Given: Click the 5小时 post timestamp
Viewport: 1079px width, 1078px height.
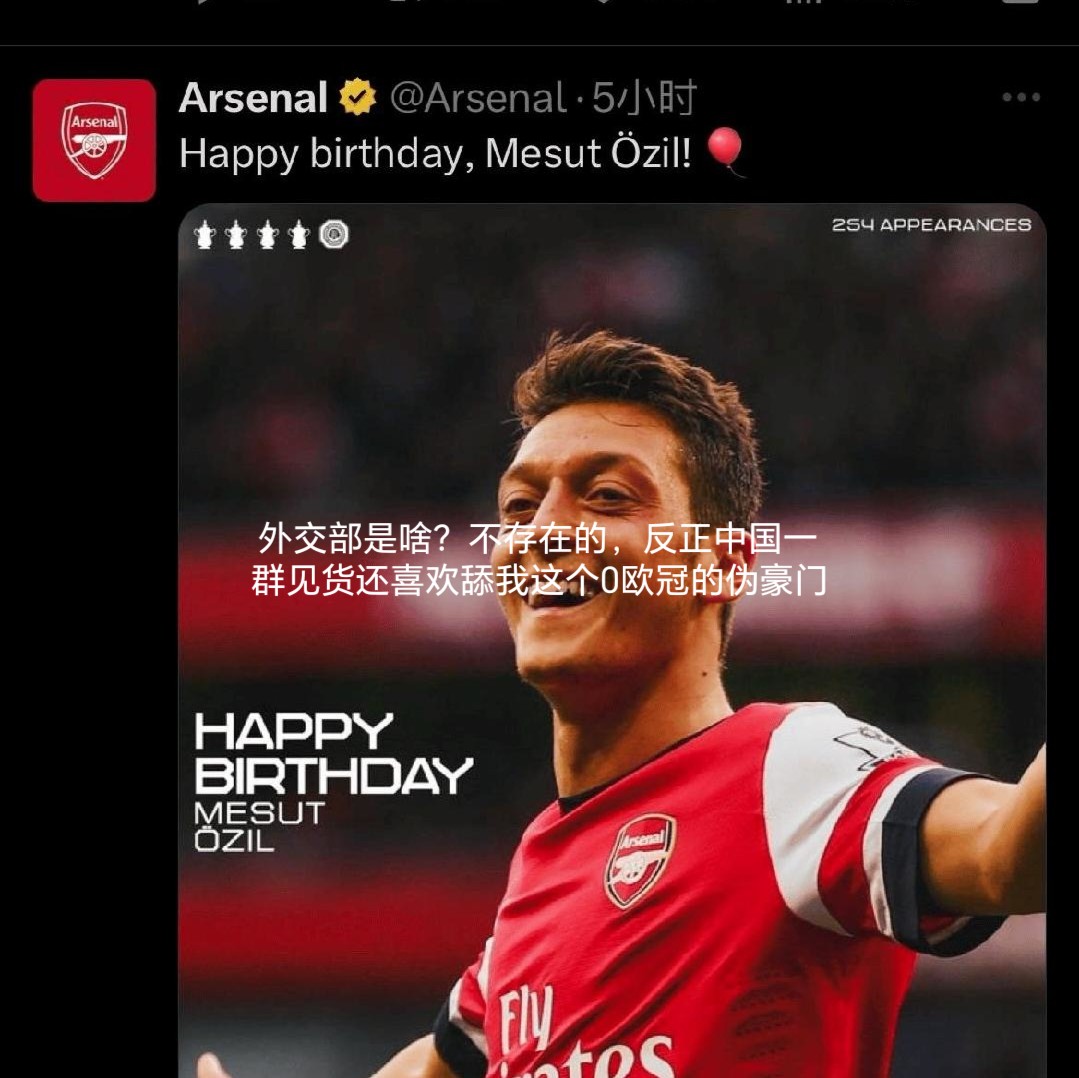Looking at the screenshot, I should (x=644, y=98).
